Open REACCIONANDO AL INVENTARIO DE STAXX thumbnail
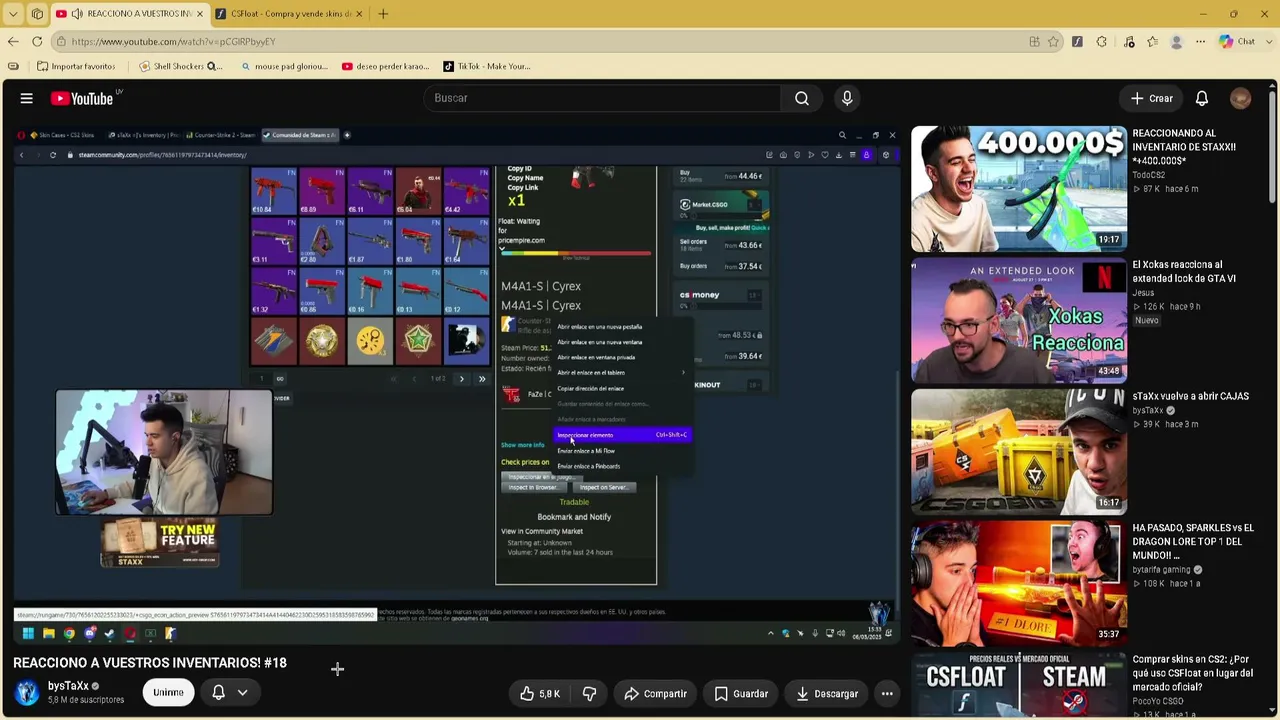This screenshot has width=1280, height=720. [x=1018, y=188]
